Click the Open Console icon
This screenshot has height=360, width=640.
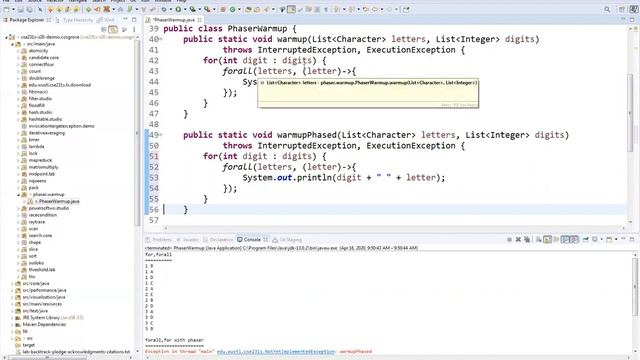tap(609, 239)
